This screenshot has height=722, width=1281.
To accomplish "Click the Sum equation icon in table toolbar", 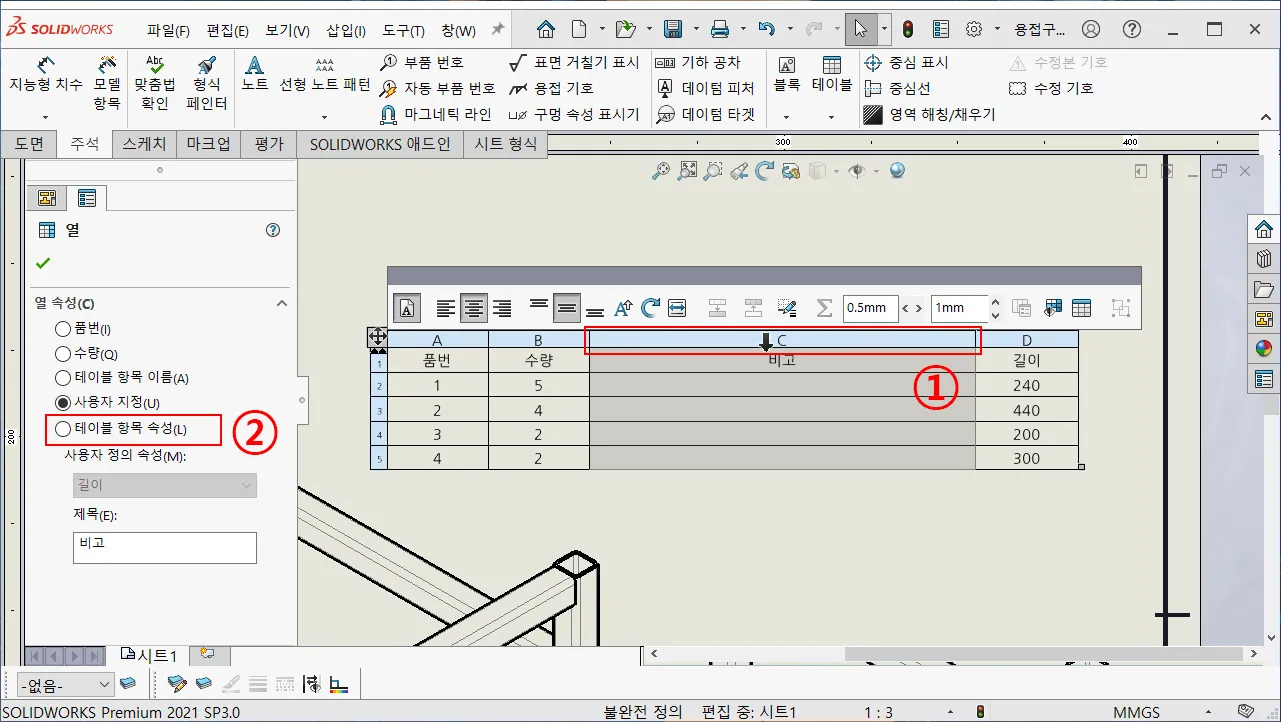I will click(x=824, y=308).
